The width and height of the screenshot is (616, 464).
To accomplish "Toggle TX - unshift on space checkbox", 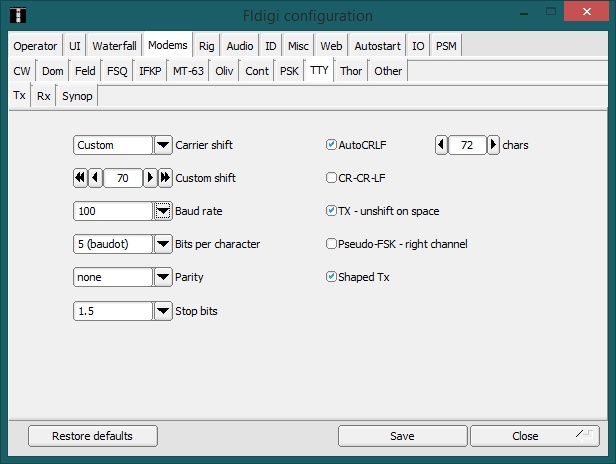I will point(331,211).
